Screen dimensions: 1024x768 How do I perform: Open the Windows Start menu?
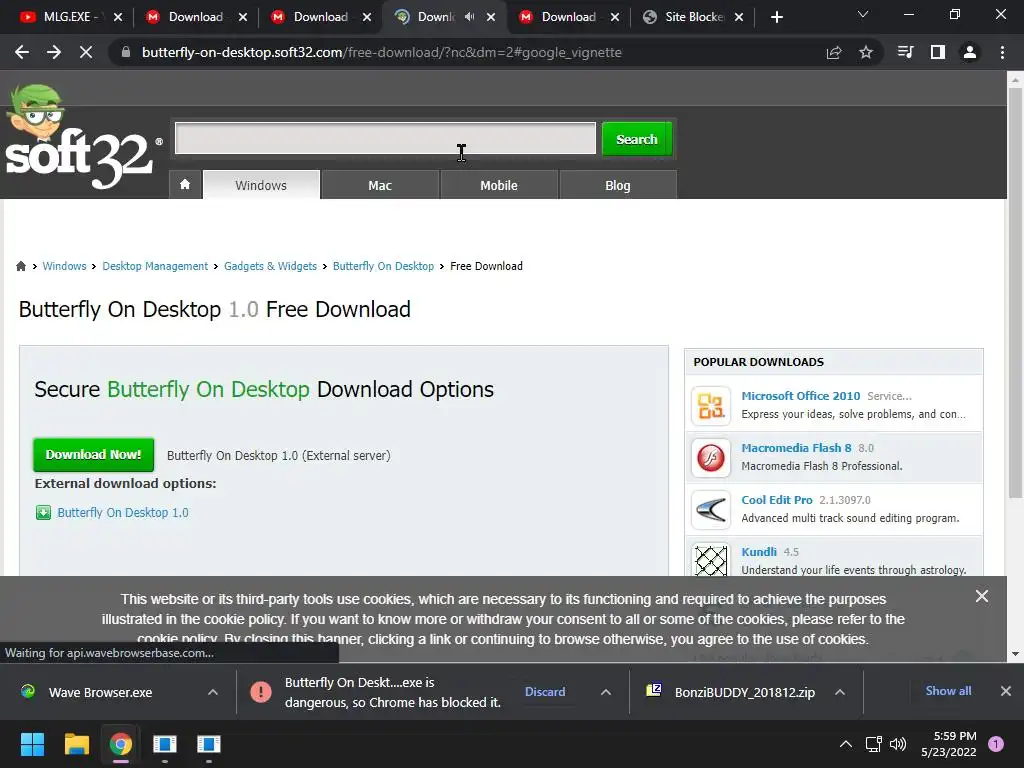coord(32,744)
